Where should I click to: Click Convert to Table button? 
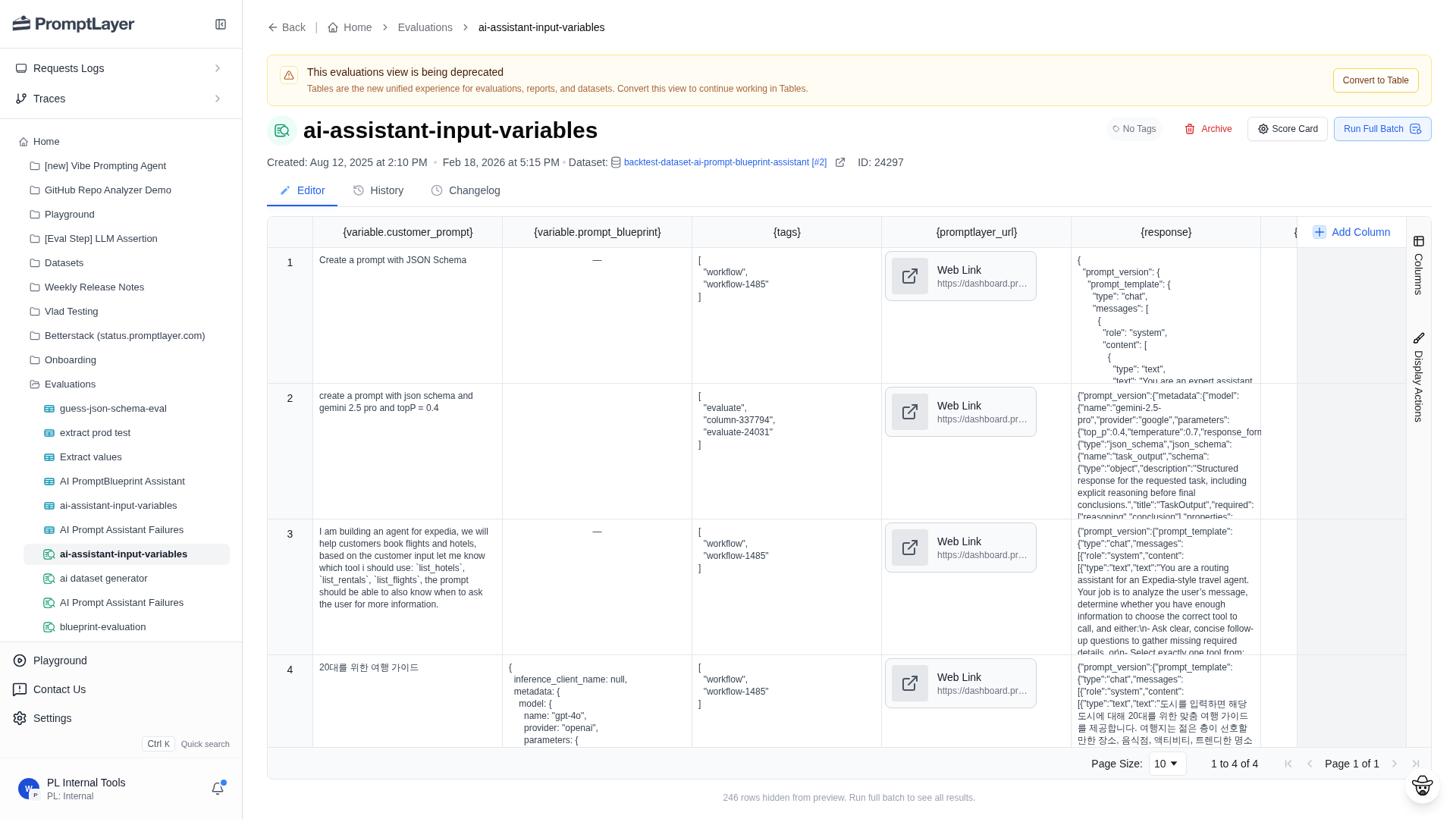[x=1376, y=80]
